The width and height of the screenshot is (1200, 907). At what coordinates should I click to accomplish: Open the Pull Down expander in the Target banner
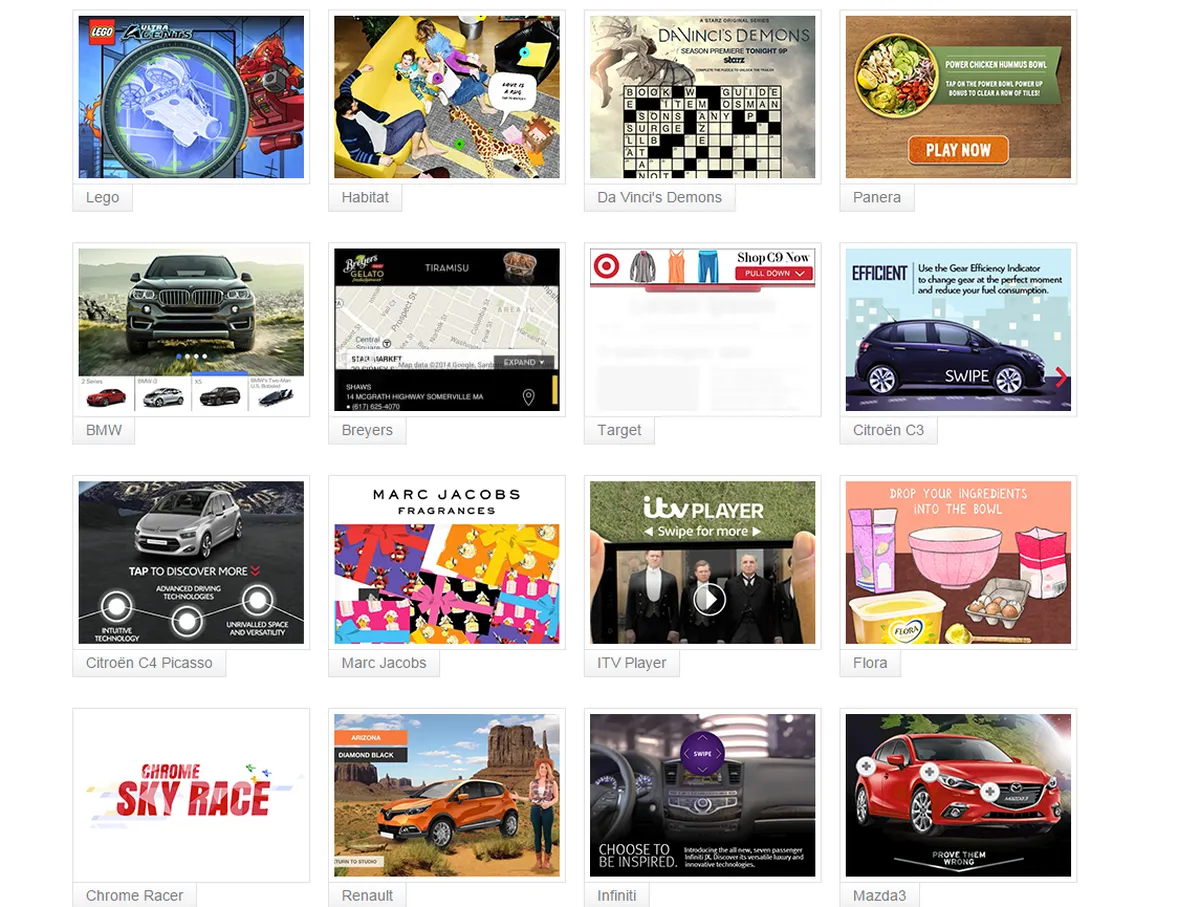click(773, 273)
